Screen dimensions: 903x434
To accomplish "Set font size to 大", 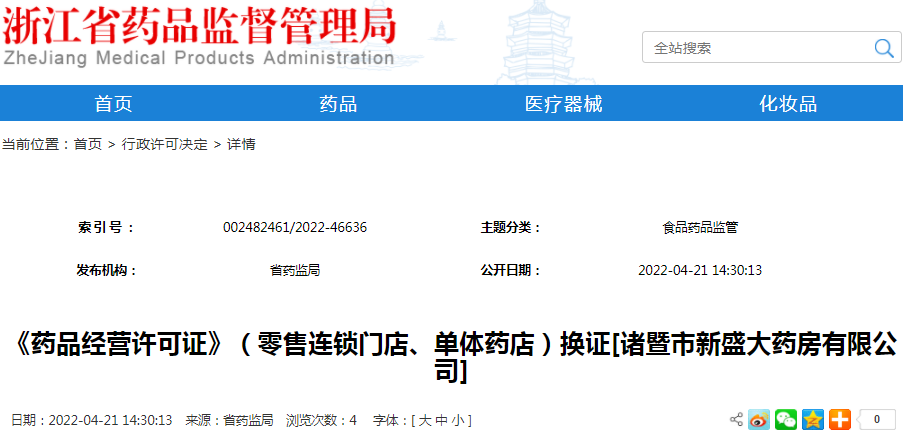I will (x=424, y=420).
